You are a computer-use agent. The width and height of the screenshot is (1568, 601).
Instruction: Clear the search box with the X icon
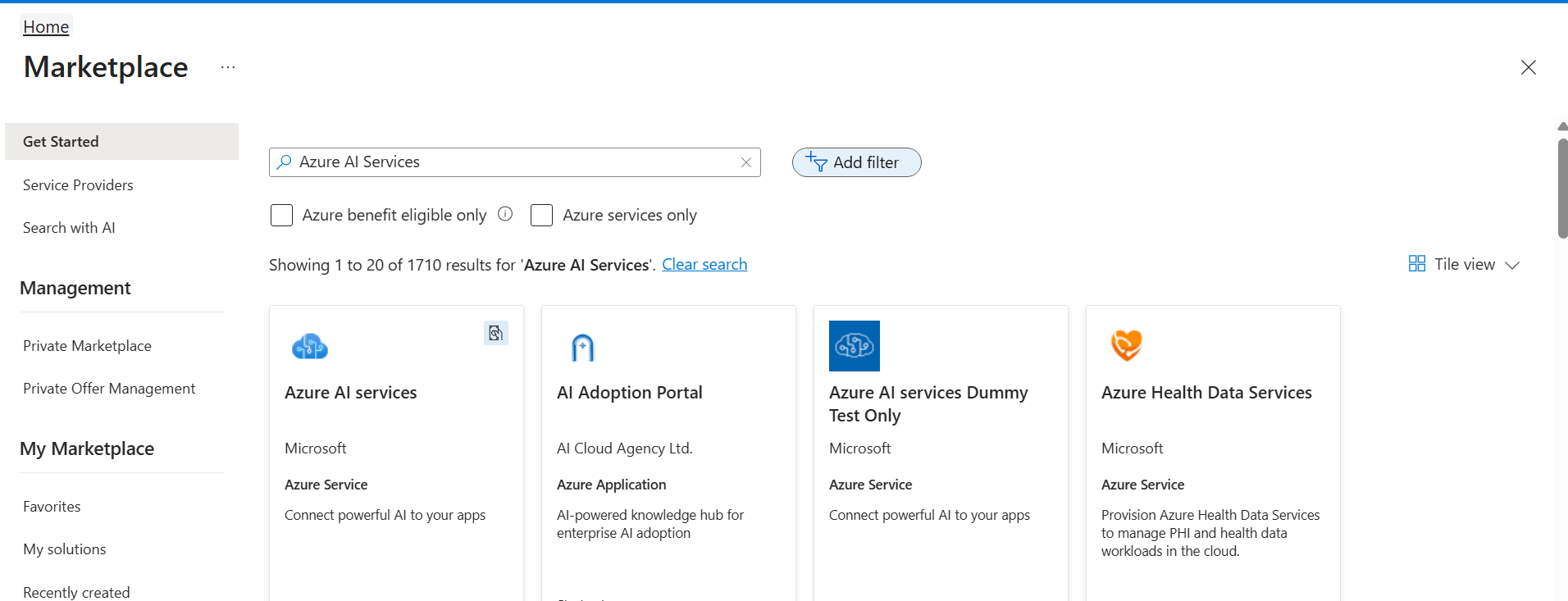[746, 162]
